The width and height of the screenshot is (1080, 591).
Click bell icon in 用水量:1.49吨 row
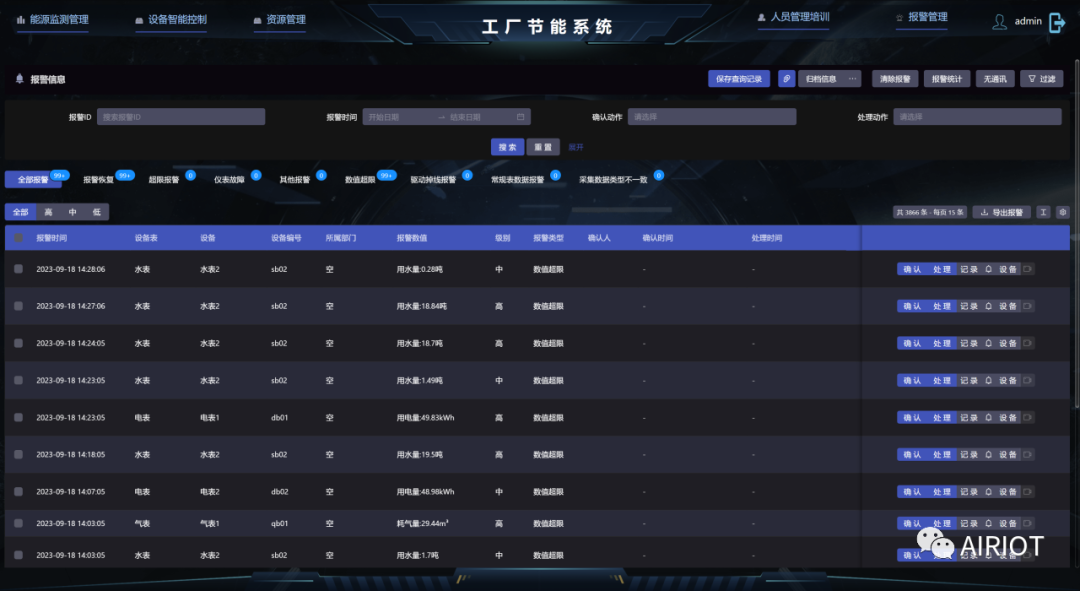pos(988,381)
